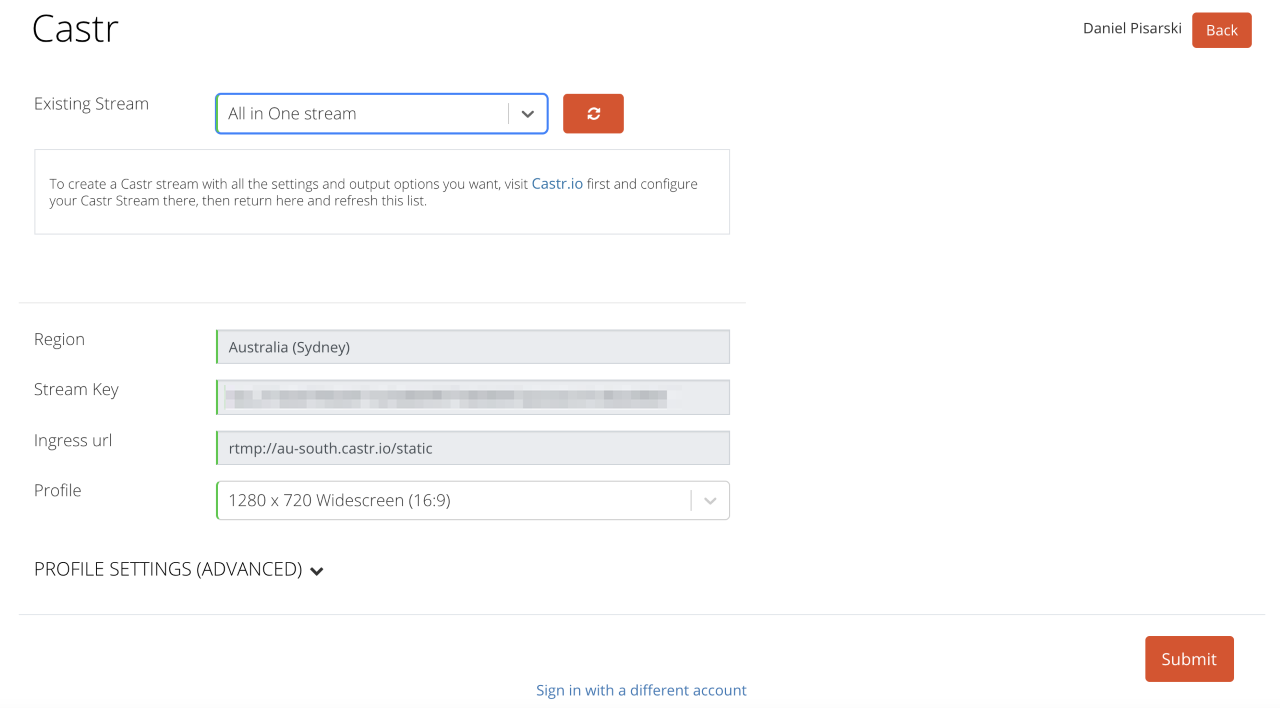The image size is (1280, 708).
Task: Sign in with a different account
Action: pos(641,690)
